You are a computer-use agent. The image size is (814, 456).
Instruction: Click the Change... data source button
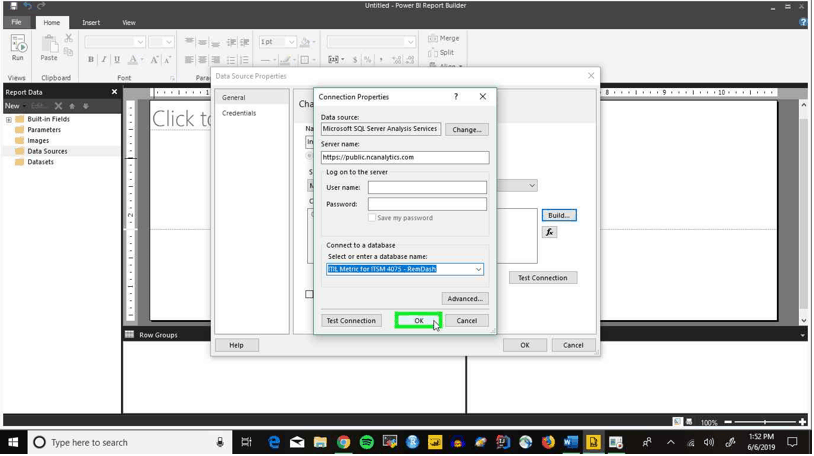pos(467,130)
